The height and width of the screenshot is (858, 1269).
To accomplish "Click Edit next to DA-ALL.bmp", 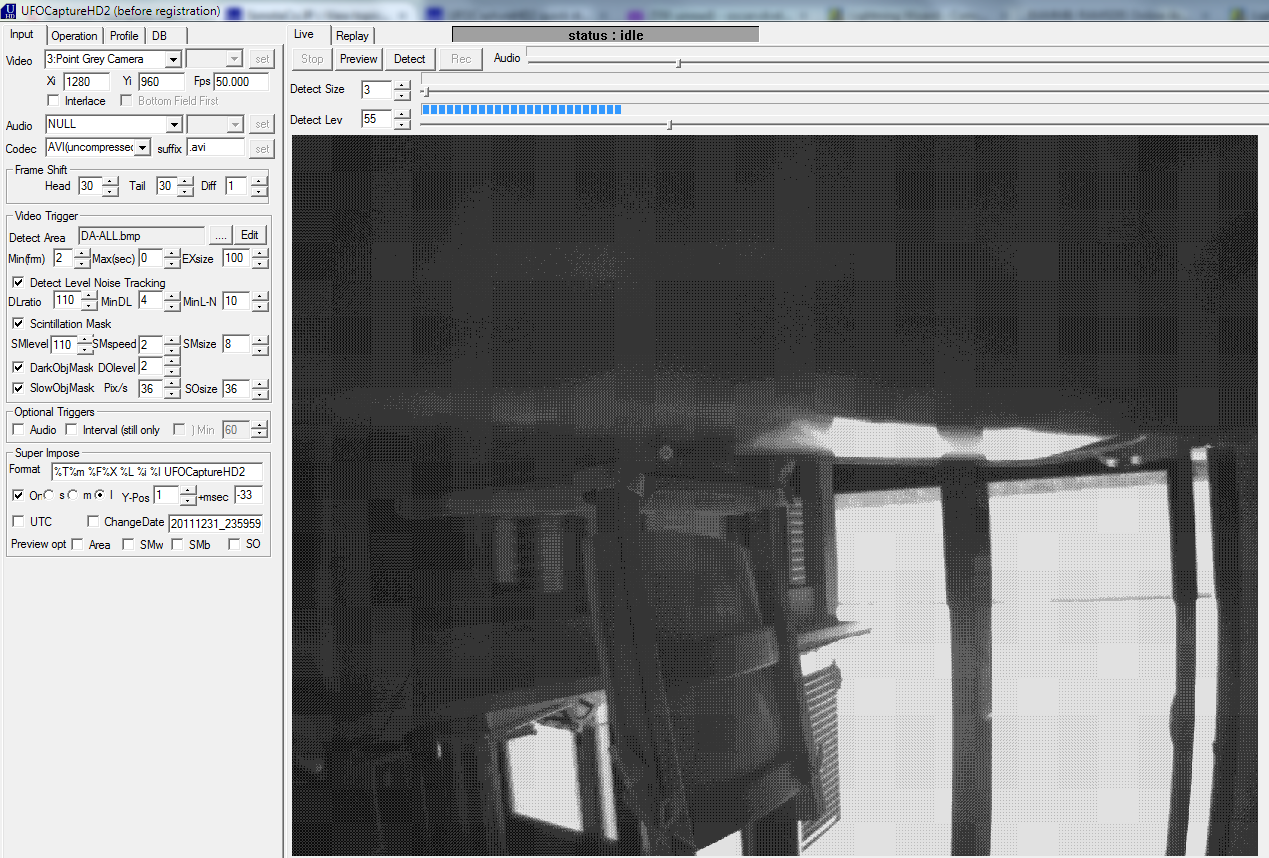I will click(249, 234).
